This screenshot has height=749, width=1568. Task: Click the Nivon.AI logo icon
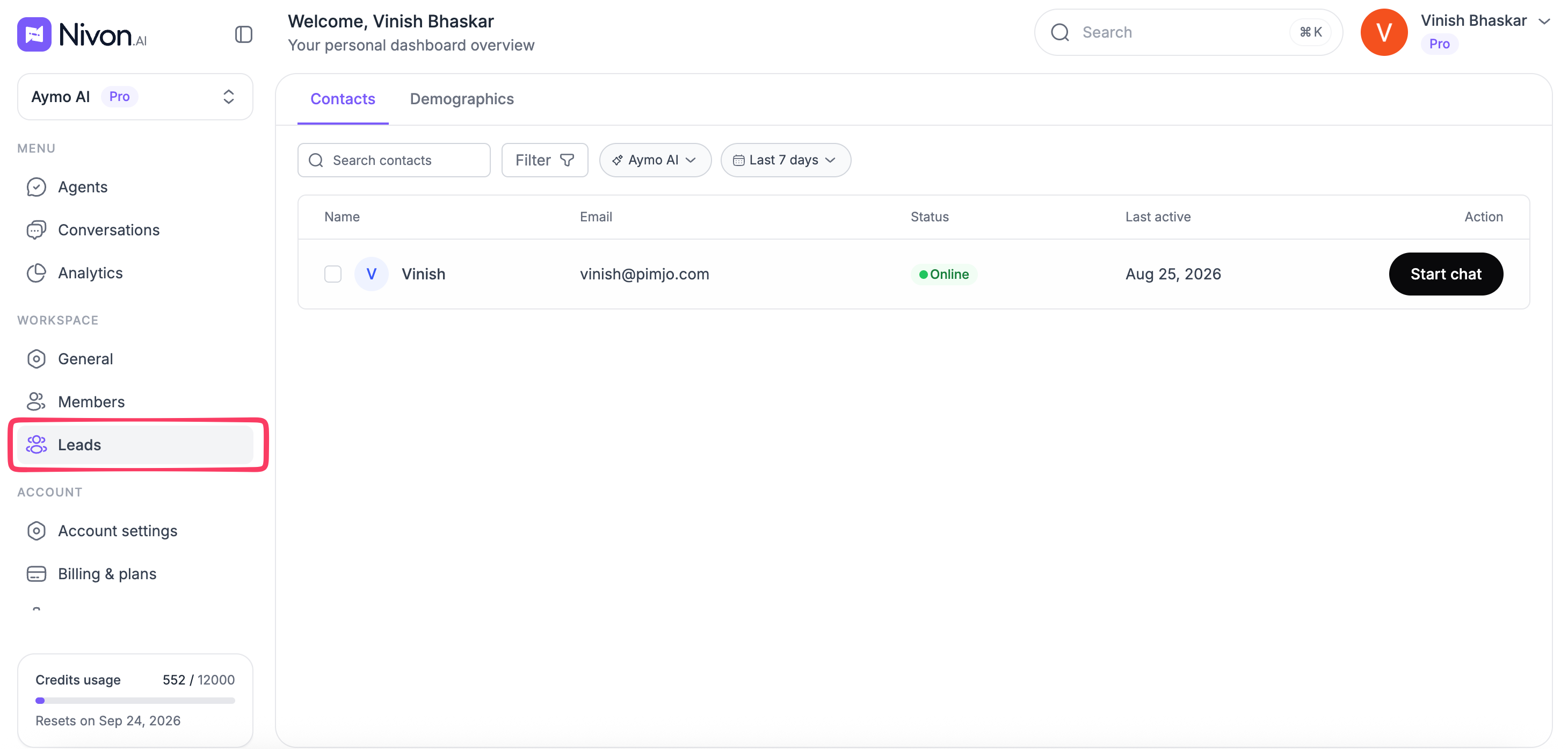pos(34,34)
